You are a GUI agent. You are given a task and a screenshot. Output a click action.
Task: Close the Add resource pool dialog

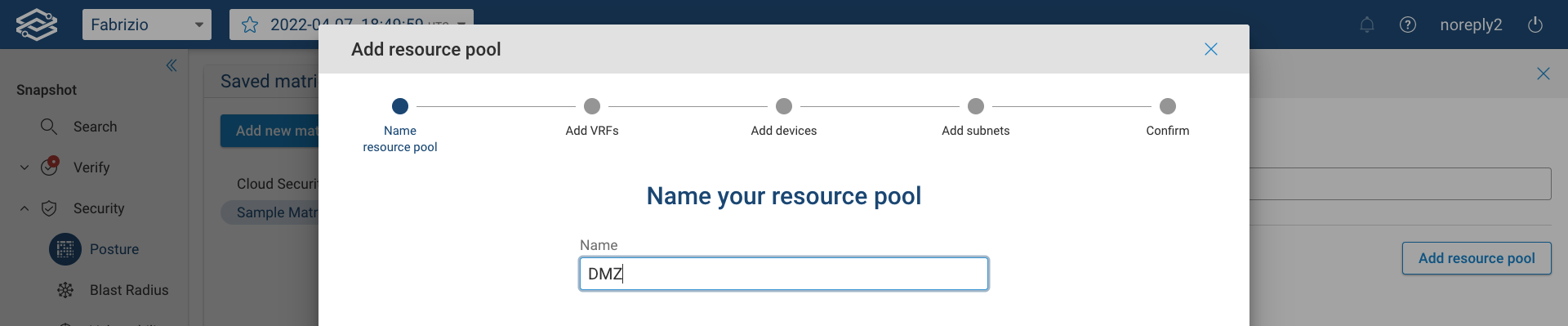click(1211, 49)
